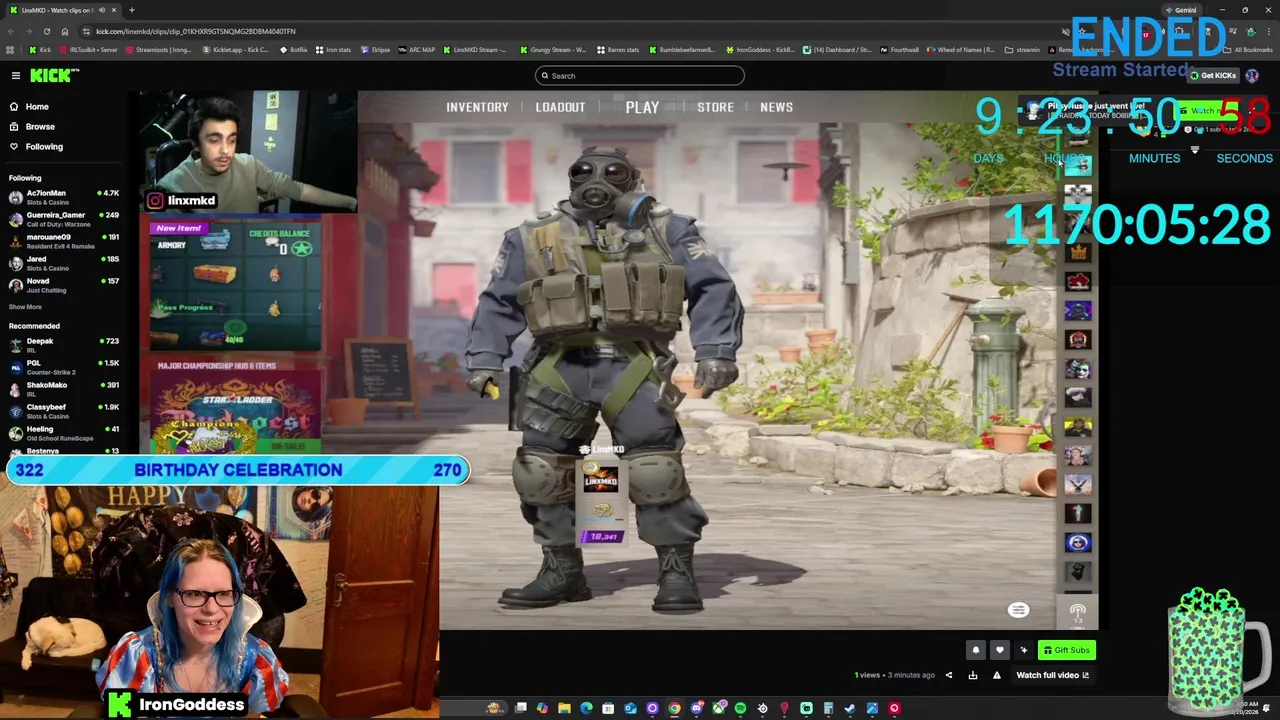1280x720 pixels.
Task: Focus the Kick search field
Action: tap(640, 76)
